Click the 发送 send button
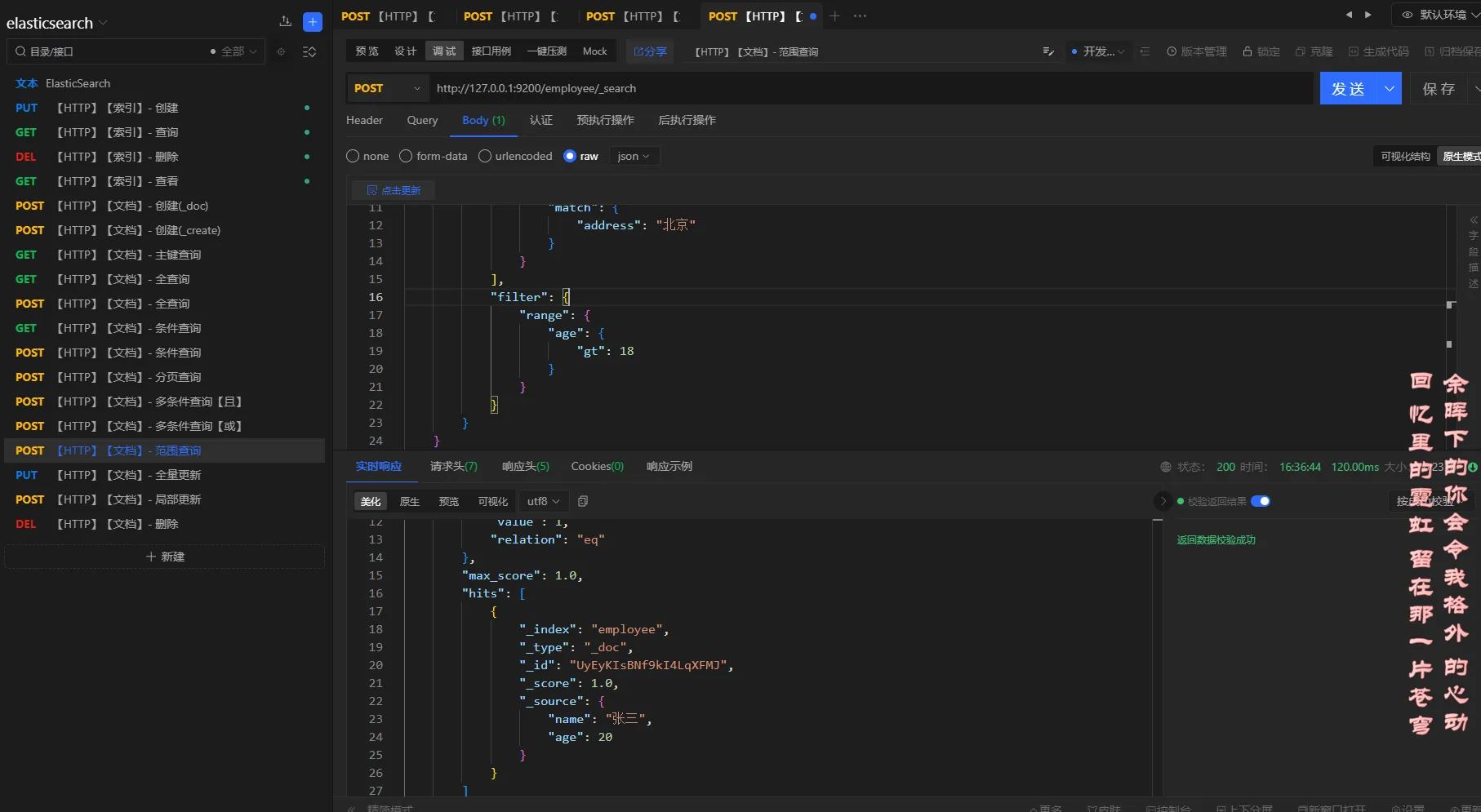The height and width of the screenshot is (812, 1481). pos(1348,88)
